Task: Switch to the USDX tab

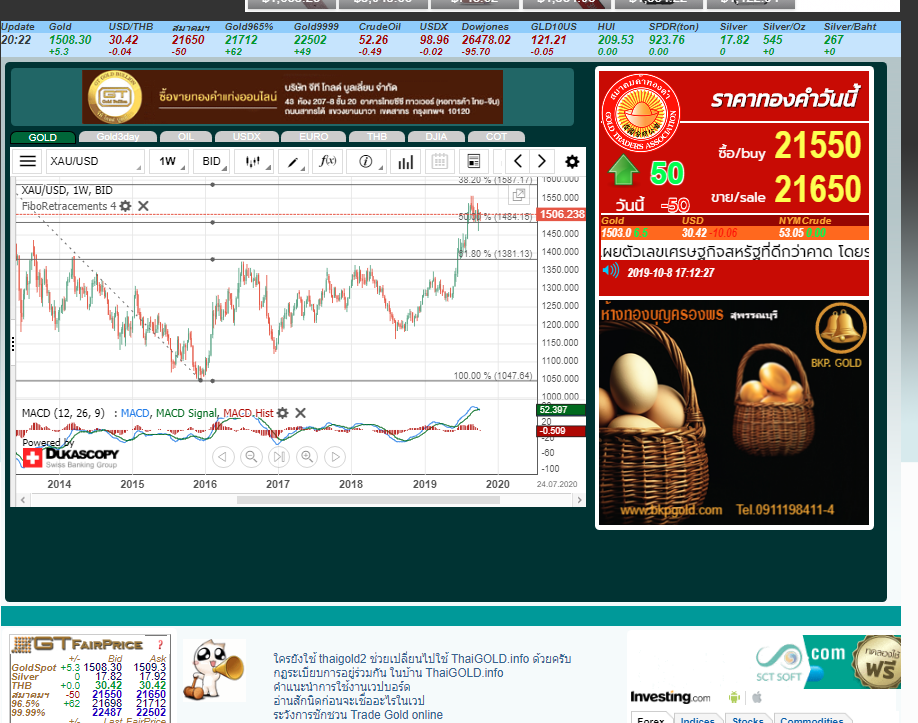Action: (246, 137)
